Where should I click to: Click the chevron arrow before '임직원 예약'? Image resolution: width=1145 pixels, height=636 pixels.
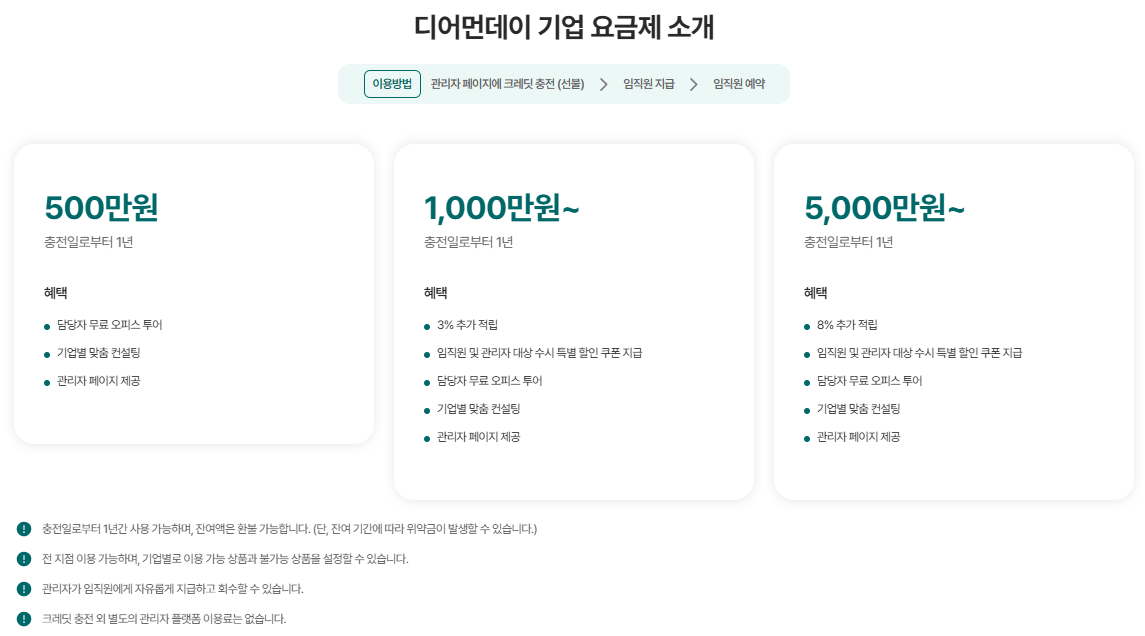[693, 84]
